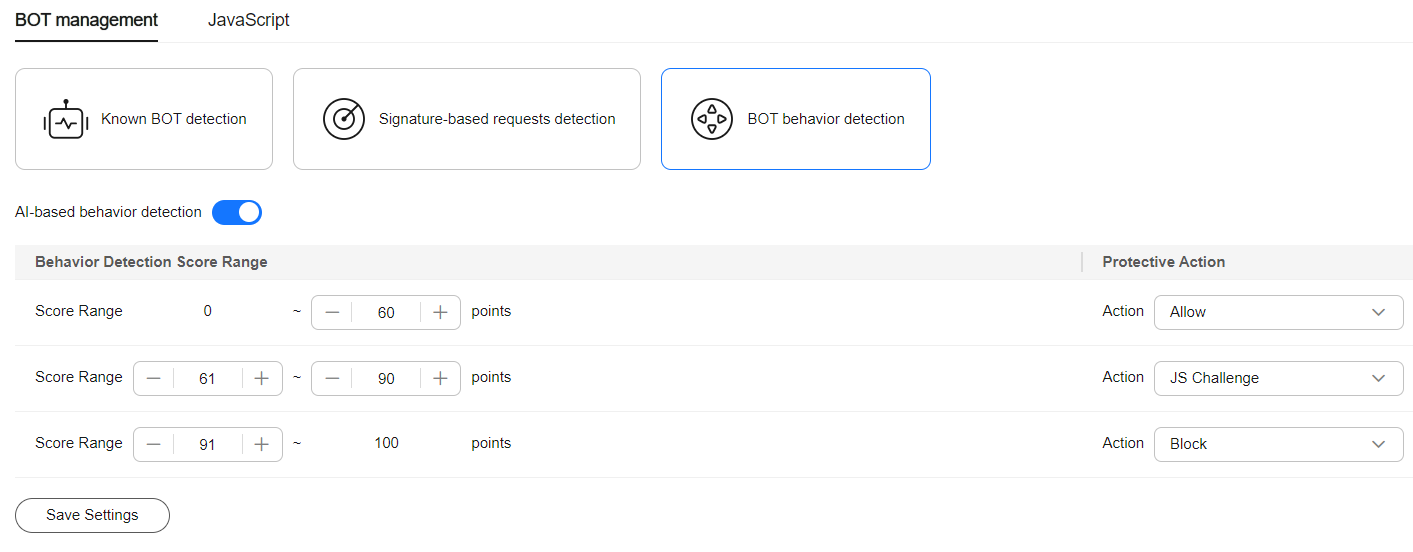Decrease the 60 points upper limit value
The width and height of the screenshot is (1413, 552).
point(332,312)
